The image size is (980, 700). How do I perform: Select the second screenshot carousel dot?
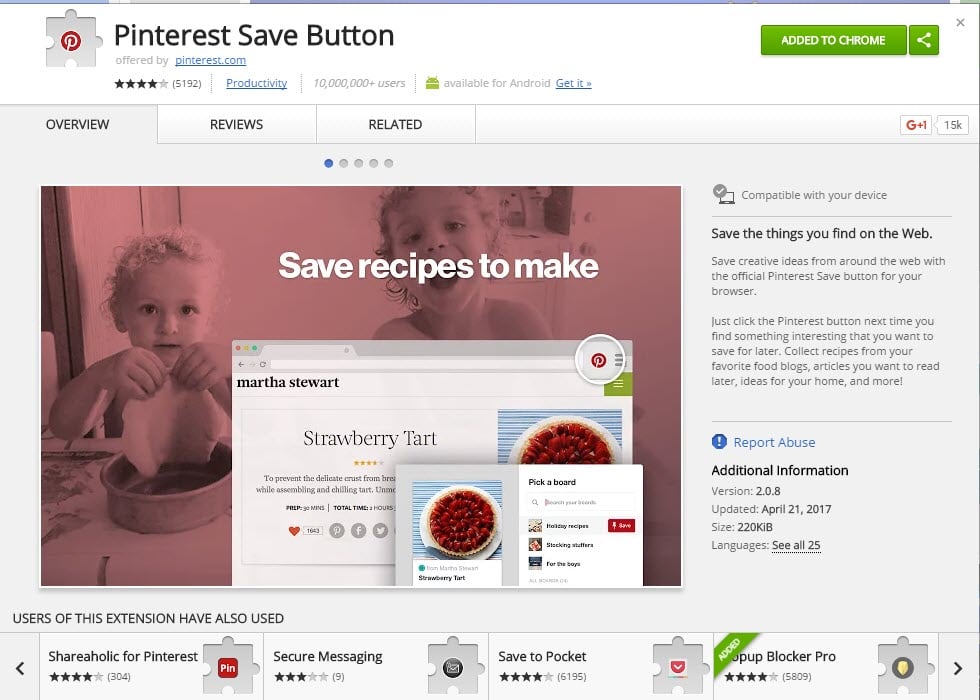[344, 163]
